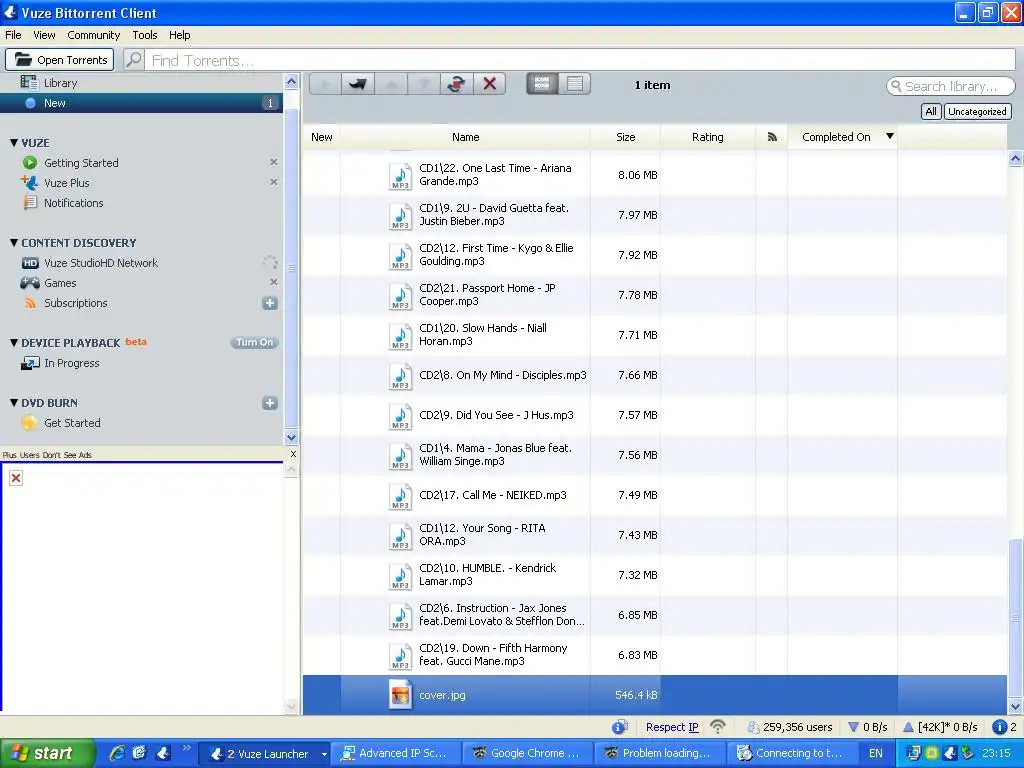The image size is (1024, 768).
Task: Switch to Advanced IP Scanner in taskbar
Action: tap(395, 753)
